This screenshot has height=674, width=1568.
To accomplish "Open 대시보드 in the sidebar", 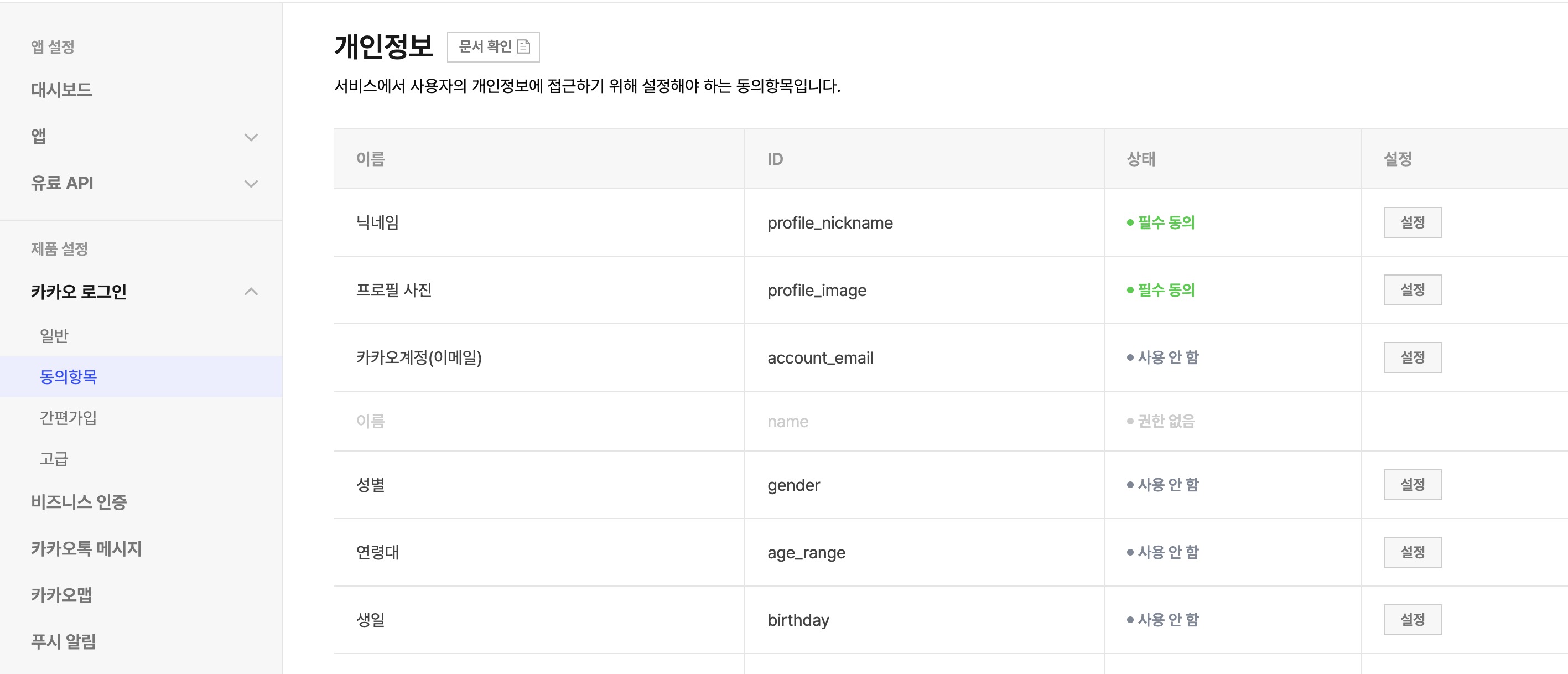I will [x=61, y=90].
